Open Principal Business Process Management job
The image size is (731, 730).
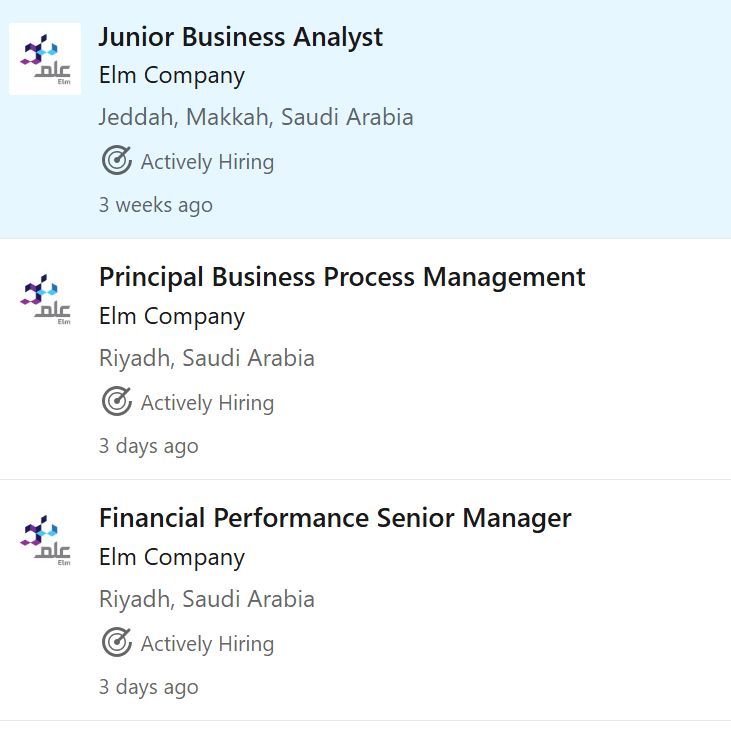click(x=342, y=278)
